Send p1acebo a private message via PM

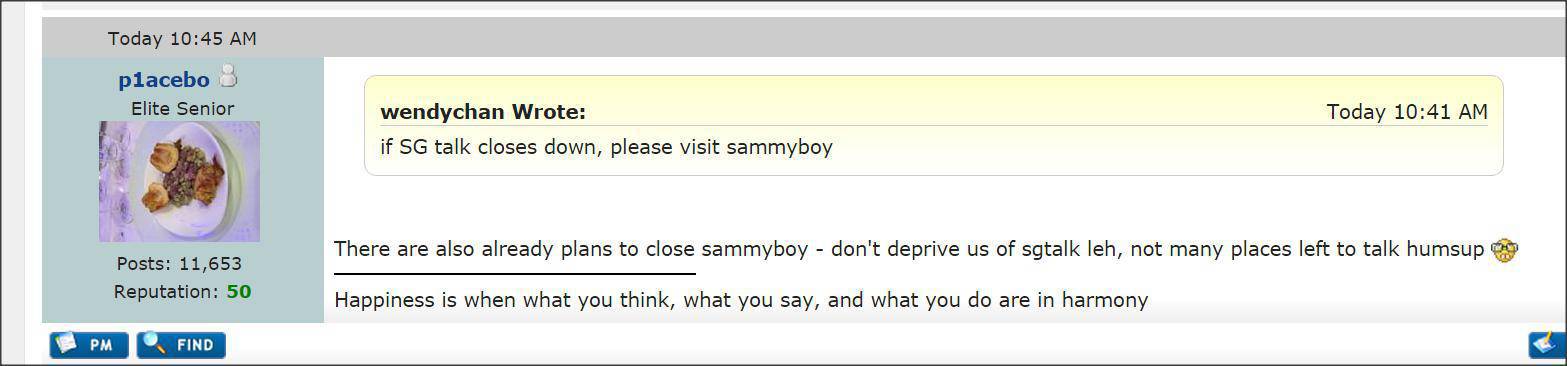click(89, 345)
